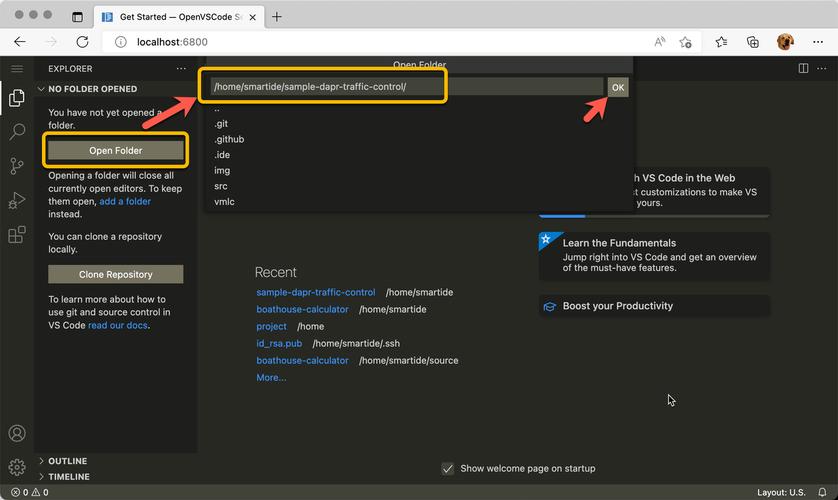Select the src folder in the list
Screen dimensions: 838x500
(221, 186)
